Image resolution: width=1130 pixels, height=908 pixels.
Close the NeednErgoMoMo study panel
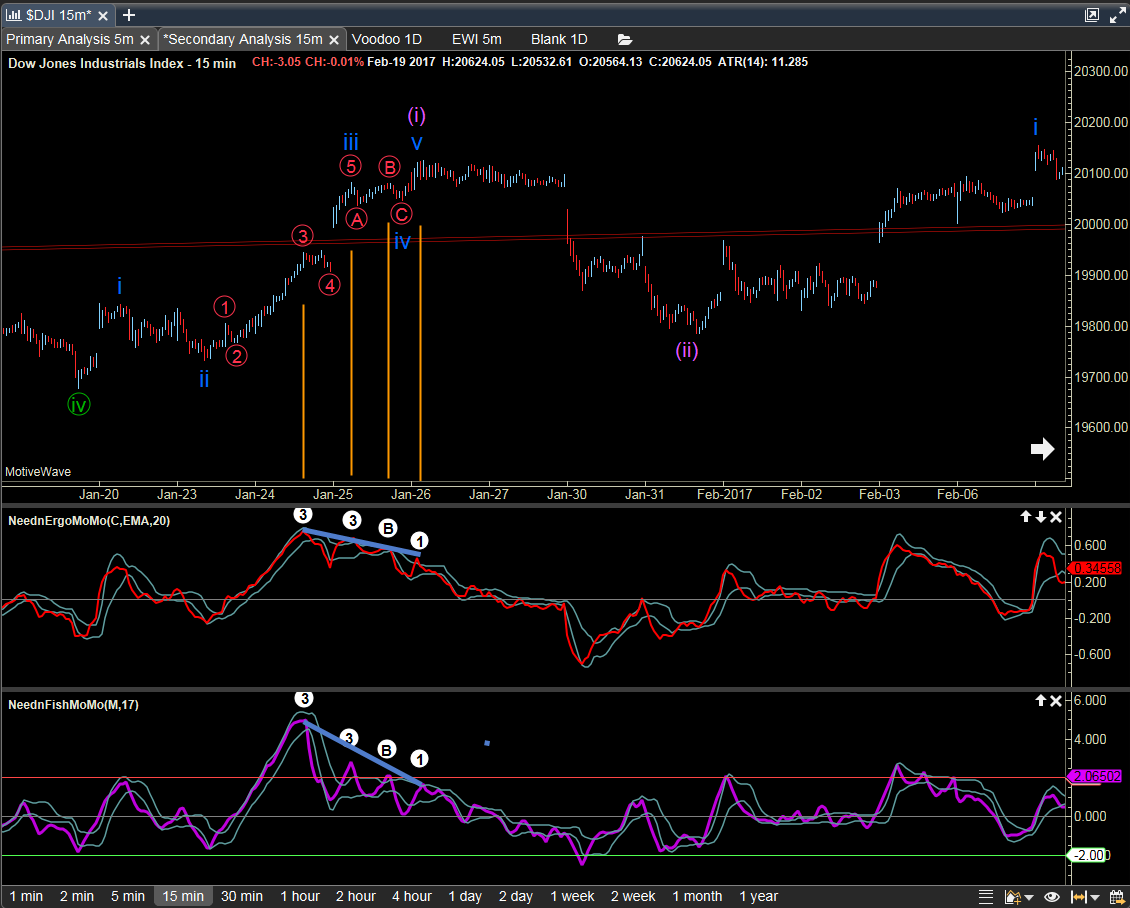[1056, 517]
